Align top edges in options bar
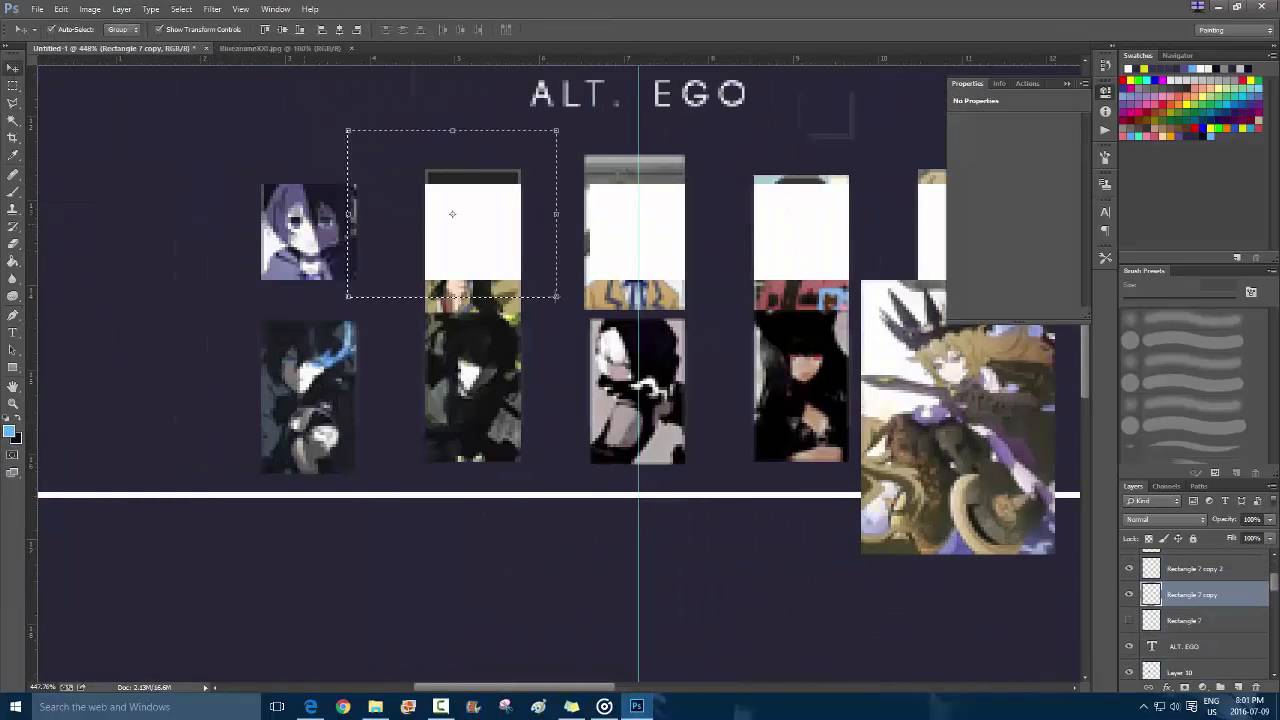This screenshot has height=720, width=1280. (x=265, y=30)
